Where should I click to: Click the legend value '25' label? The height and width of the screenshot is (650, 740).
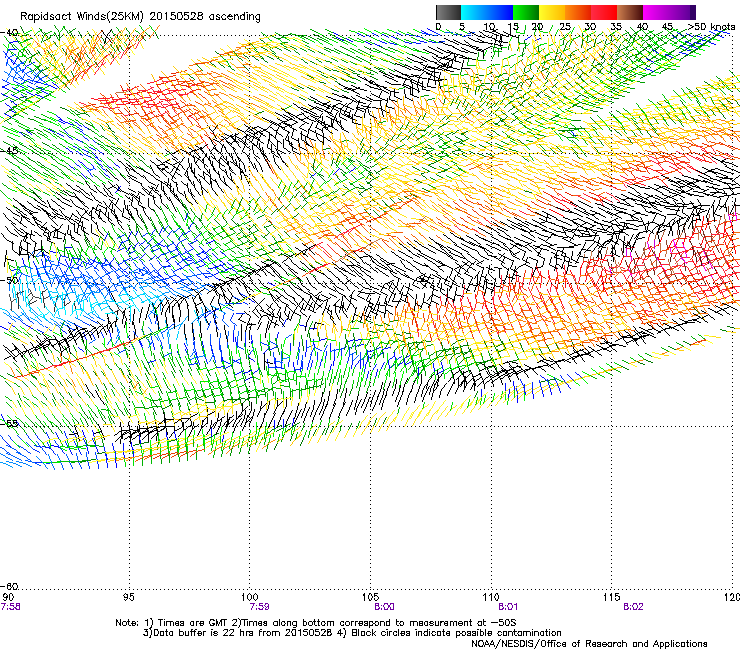coord(565,27)
